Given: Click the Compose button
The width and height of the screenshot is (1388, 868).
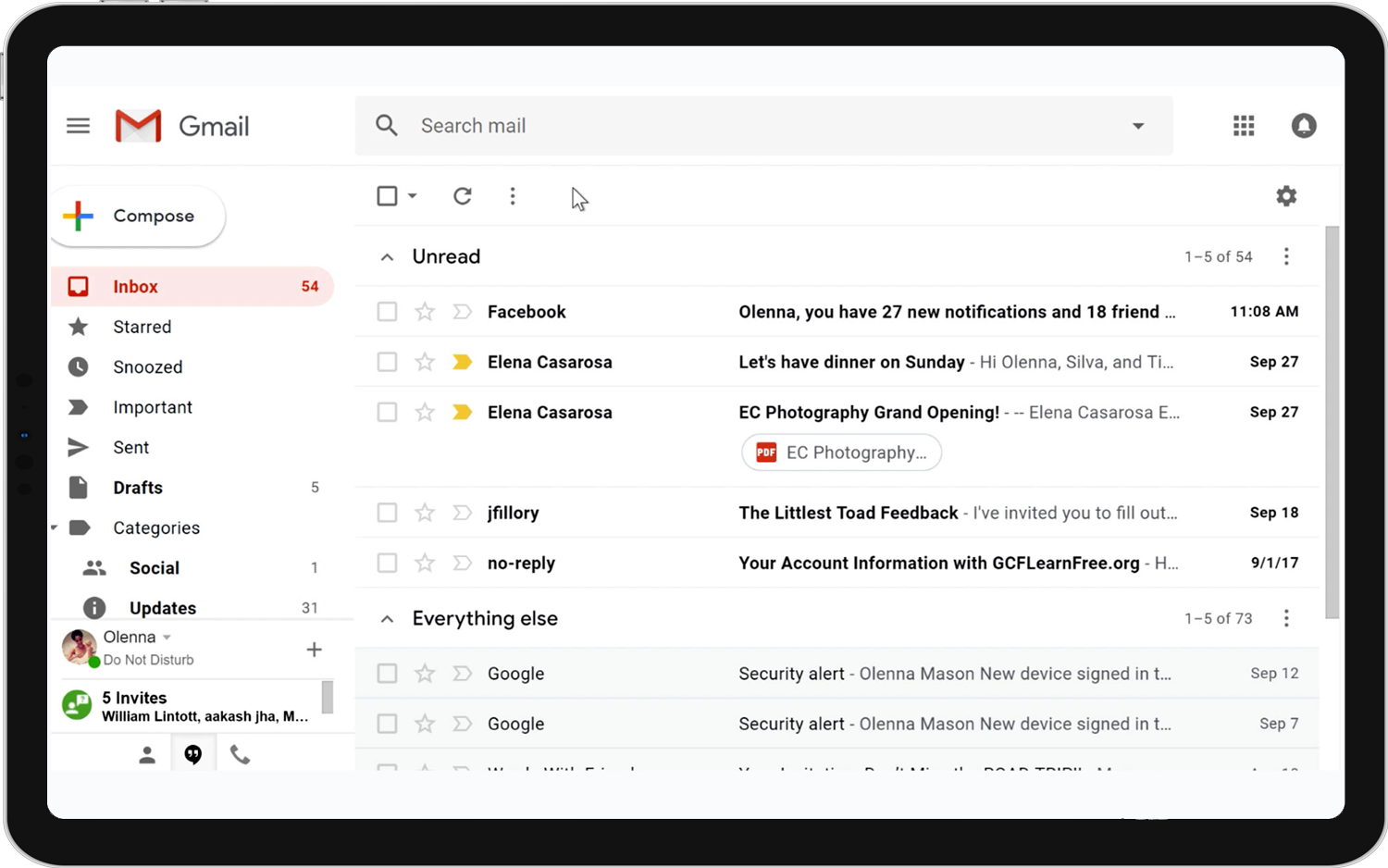Looking at the screenshot, I should click(137, 217).
